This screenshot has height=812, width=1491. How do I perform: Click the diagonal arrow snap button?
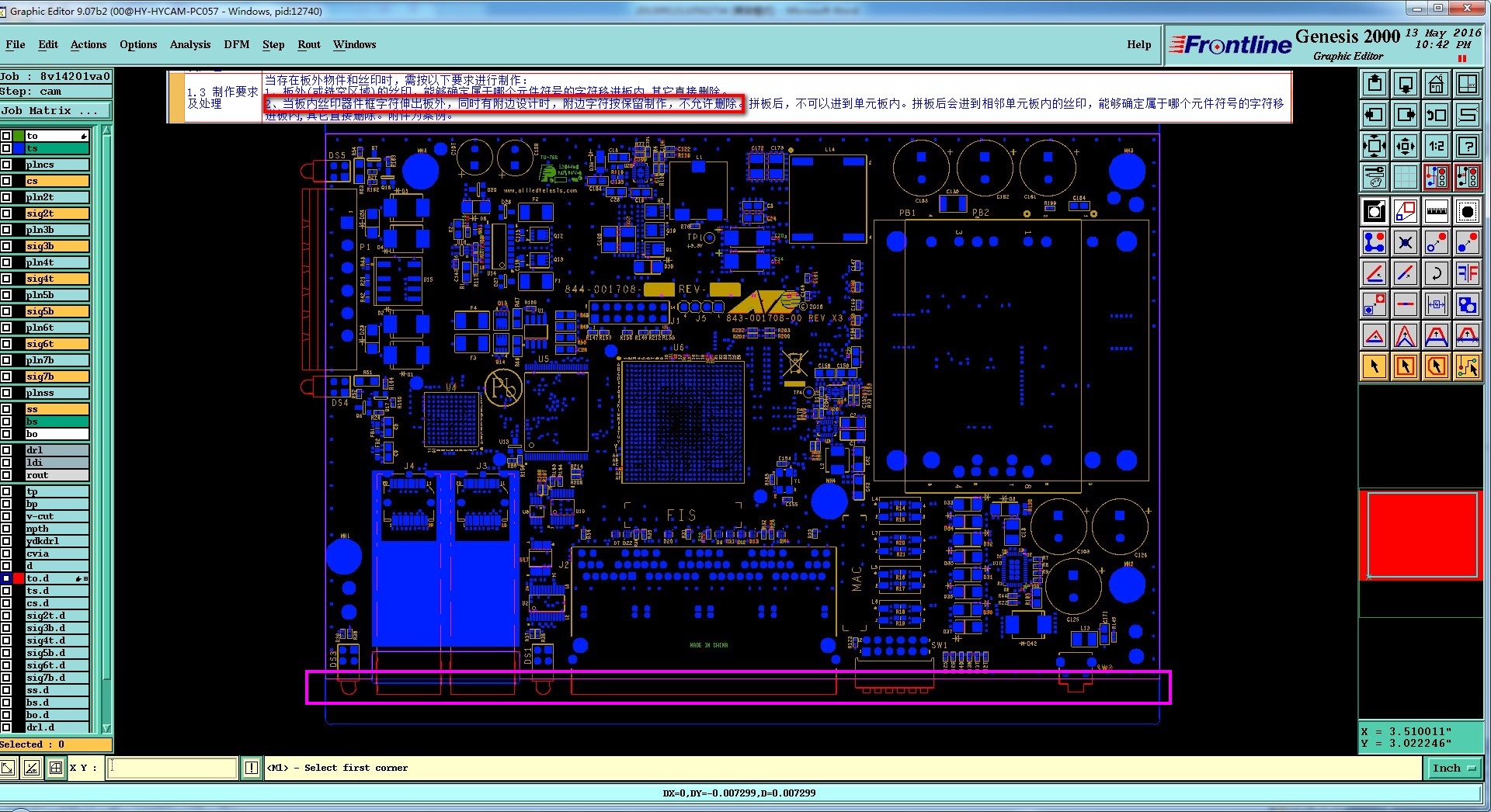[x=8, y=768]
